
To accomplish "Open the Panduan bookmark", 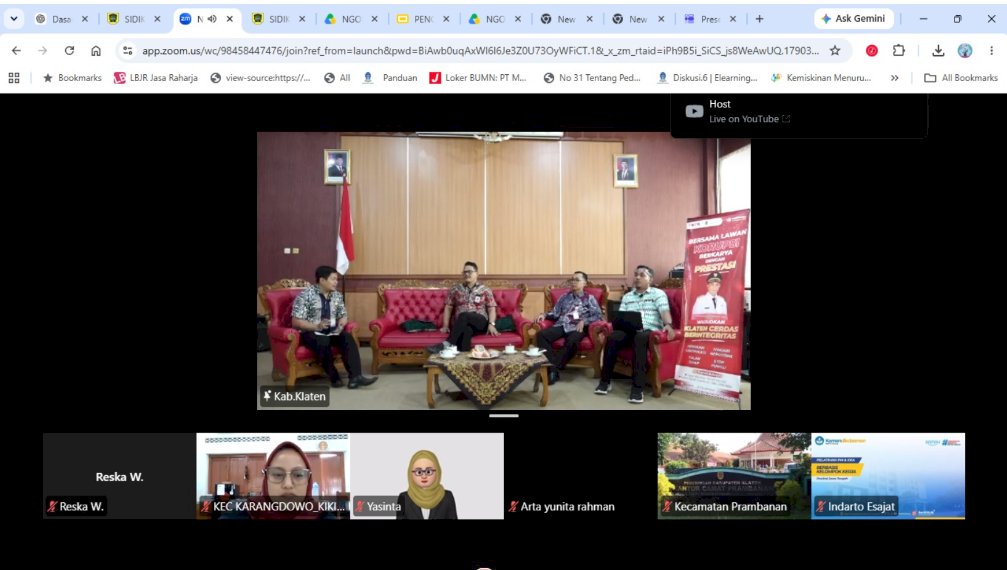I will 390,78.
